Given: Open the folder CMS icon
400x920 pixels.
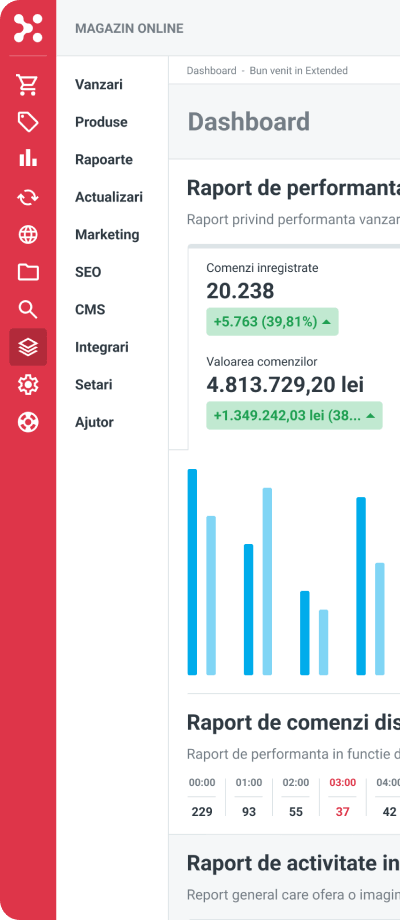Looking at the screenshot, I should tap(28, 272).
